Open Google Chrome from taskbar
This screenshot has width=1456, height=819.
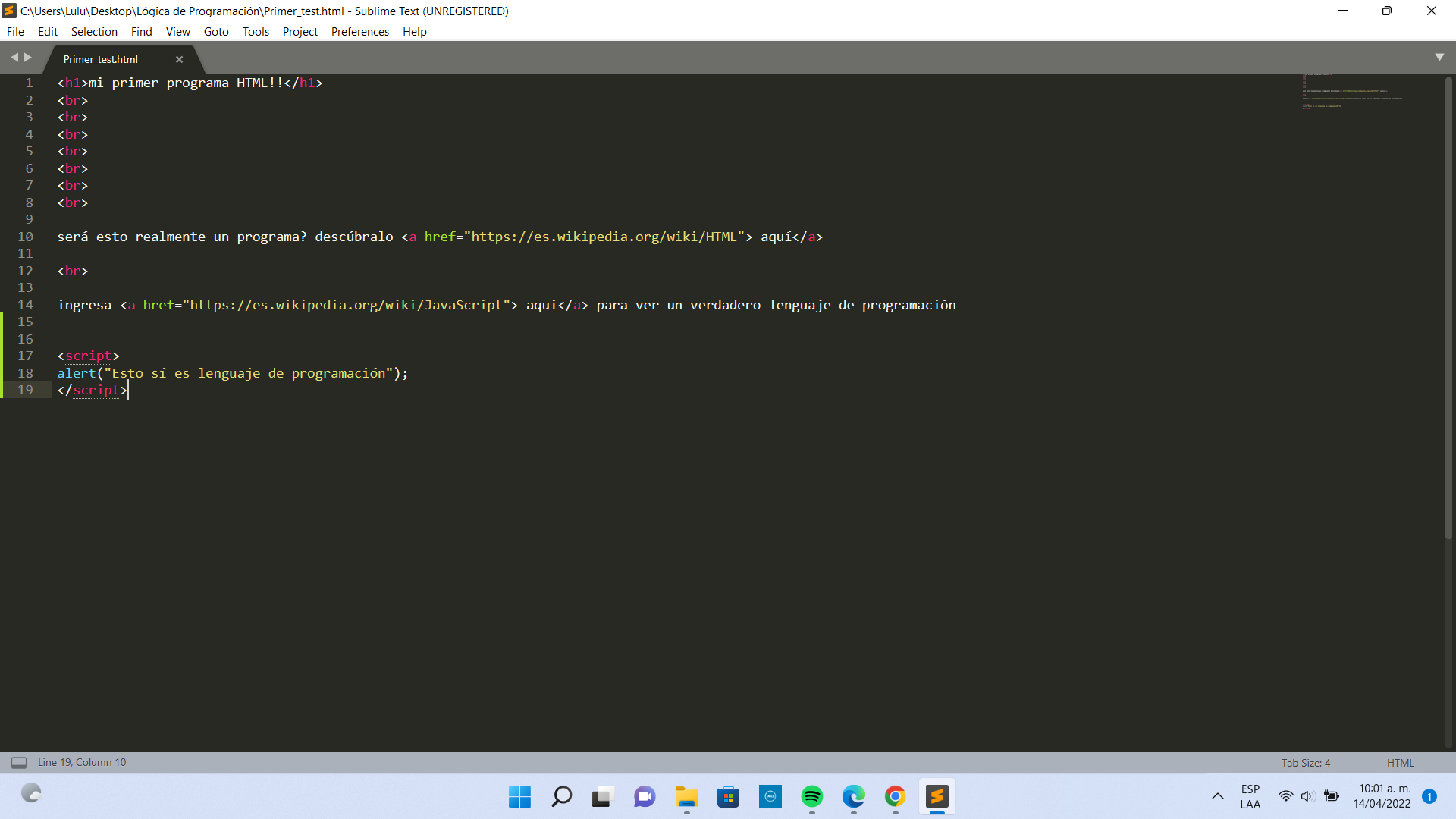click(896, 796)
